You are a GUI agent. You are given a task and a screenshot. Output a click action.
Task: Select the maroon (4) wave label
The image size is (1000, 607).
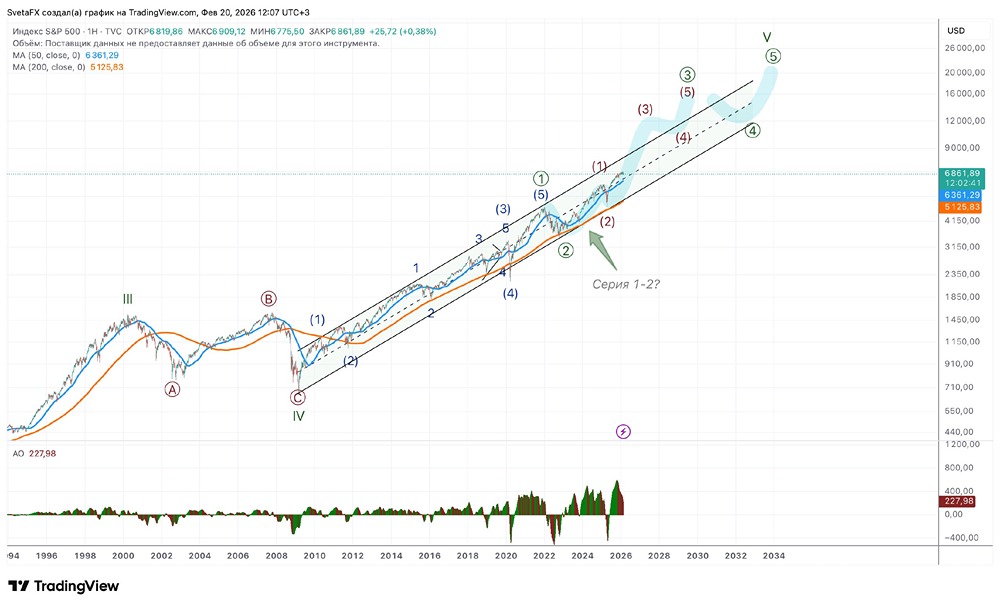(x=683, y=137)
